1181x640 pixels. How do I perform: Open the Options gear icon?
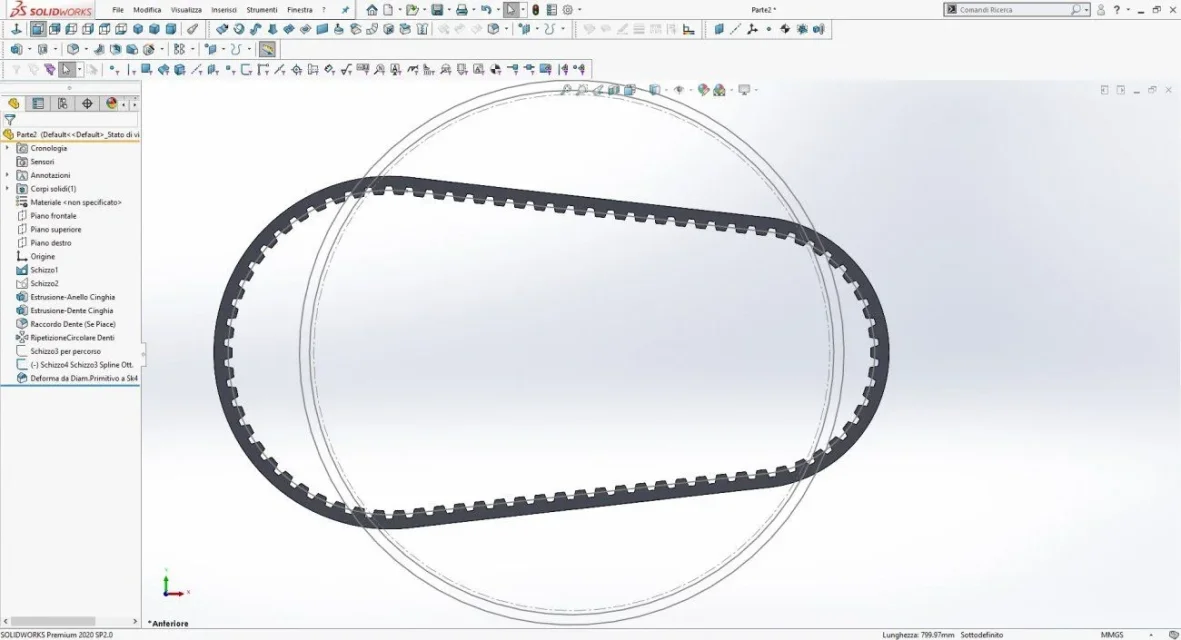(568, 10)
